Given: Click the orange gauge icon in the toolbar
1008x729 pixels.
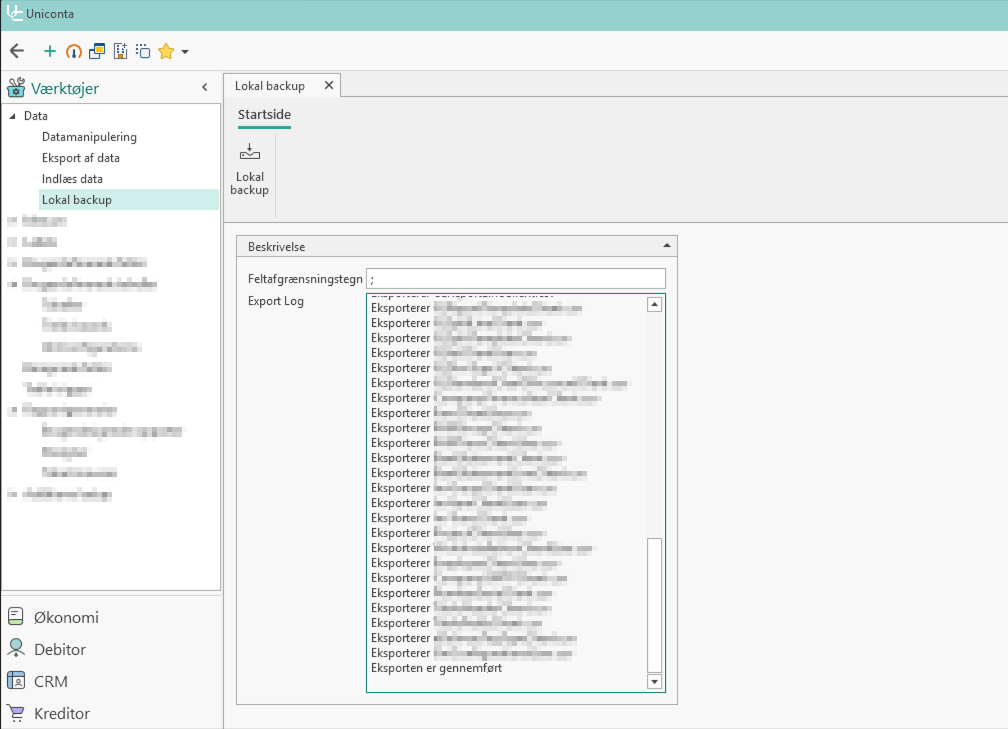Looking at the screenshot, I should 73,50.
